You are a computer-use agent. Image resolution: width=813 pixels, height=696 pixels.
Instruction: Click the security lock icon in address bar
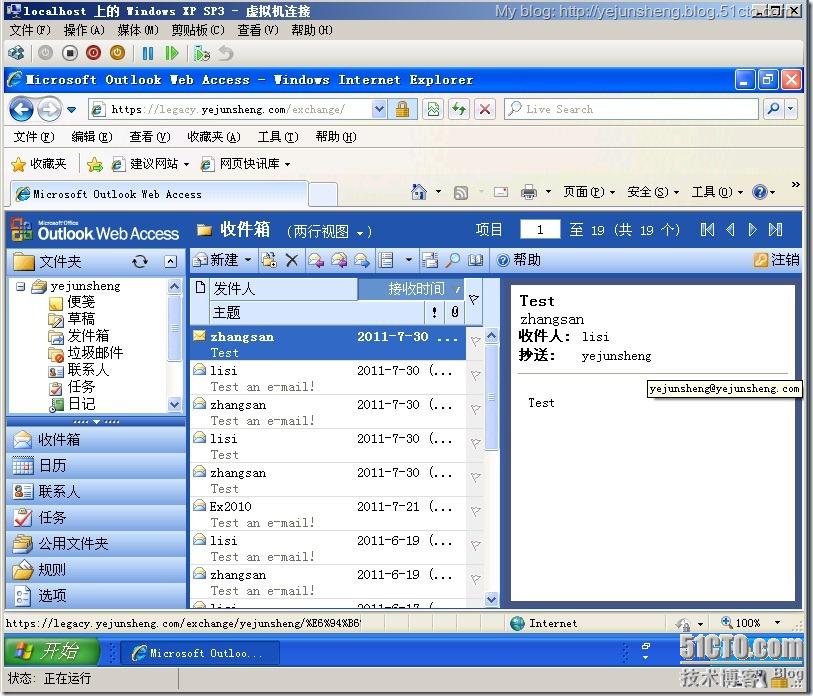[x=402, y=109]
